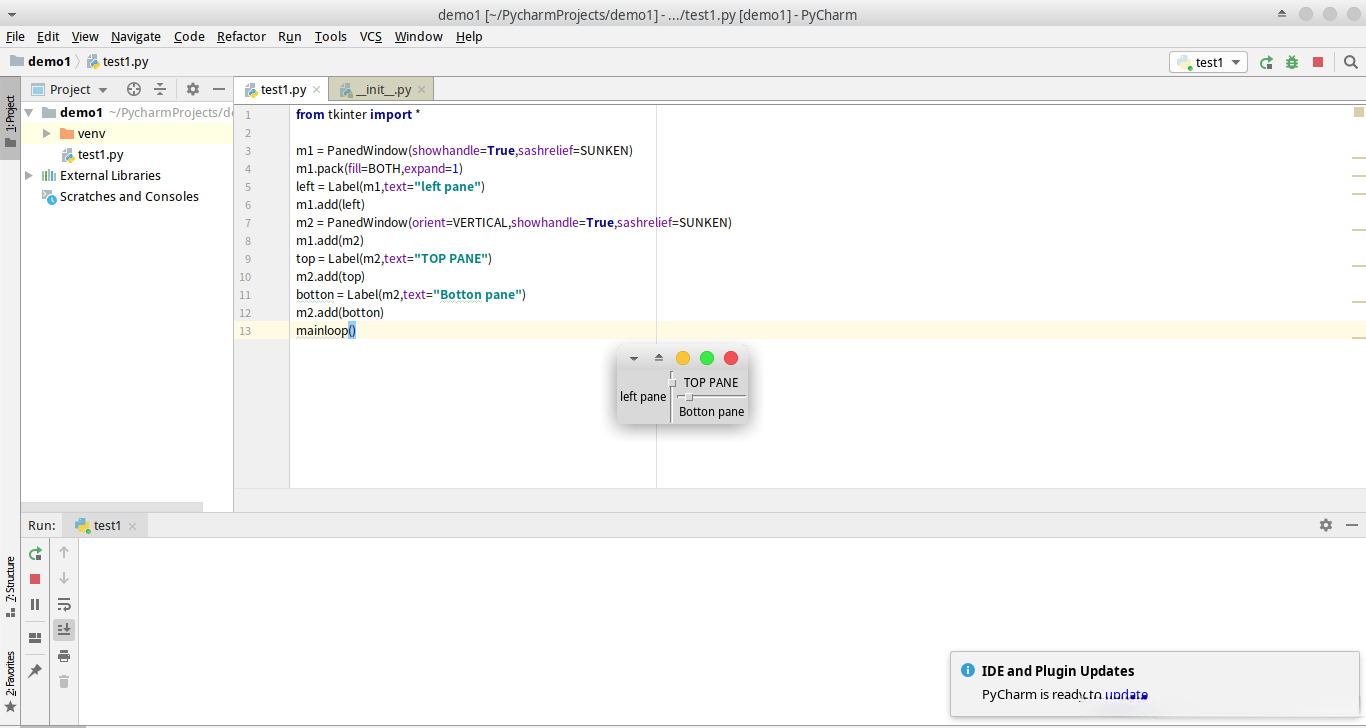Stop the running process in top toolbar
This screenshot has width=1366, height=728.
coord(1318,62)
